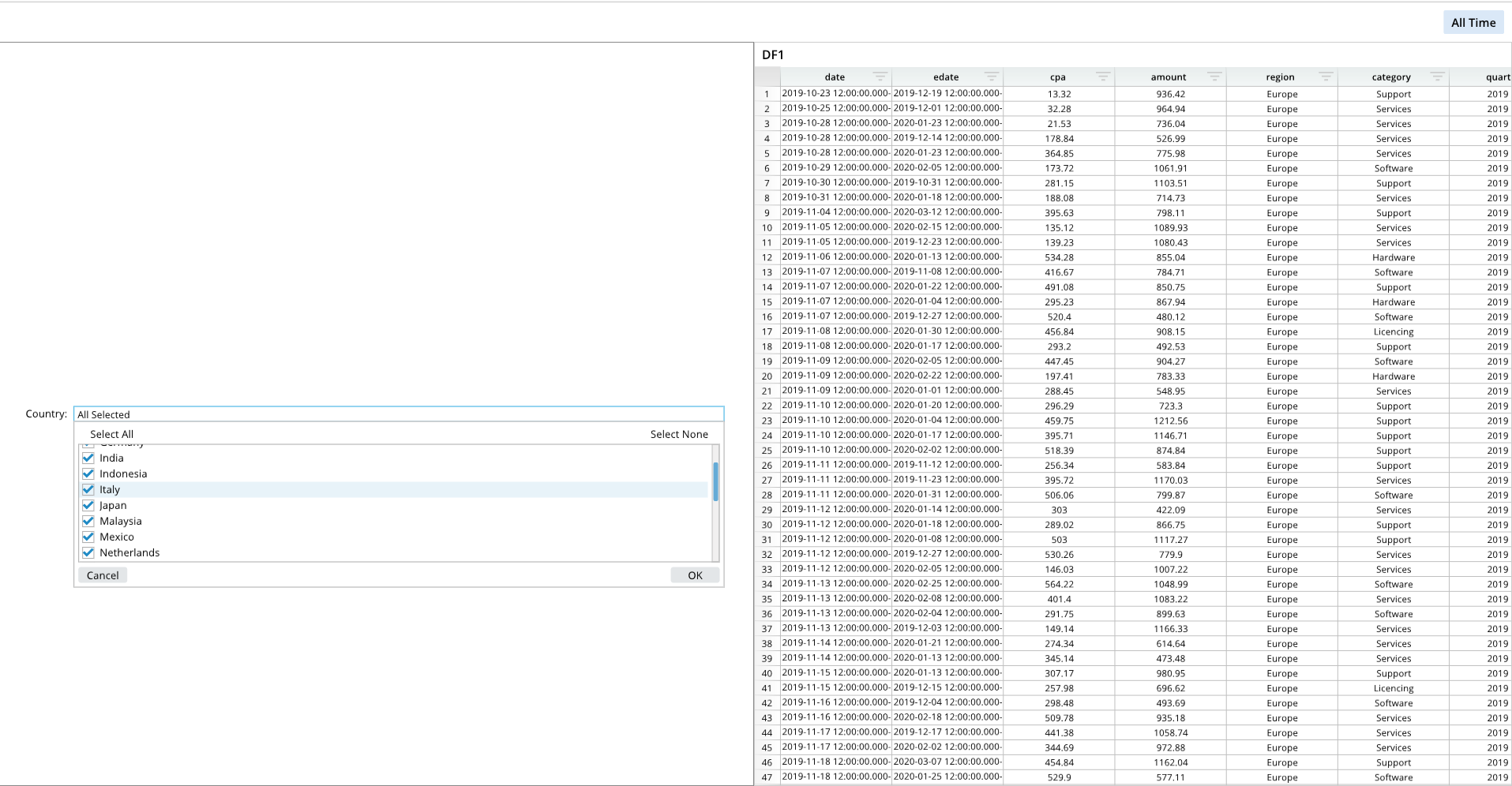Open the region column filter icon
The image size is (1512, 786).
[1326, 77]
